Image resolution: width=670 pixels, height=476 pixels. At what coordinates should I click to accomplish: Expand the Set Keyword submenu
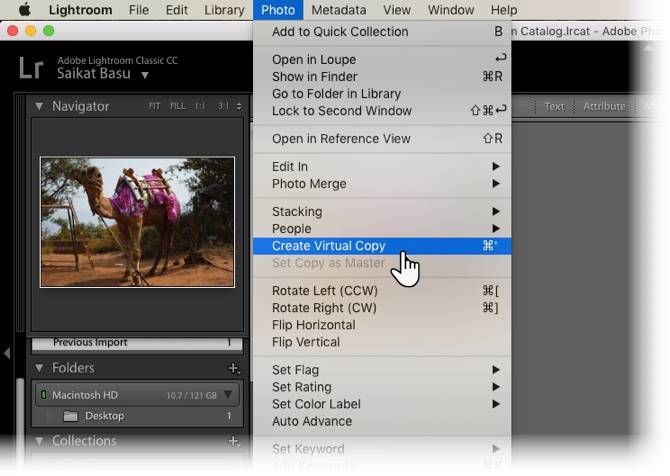coord(382,449)
